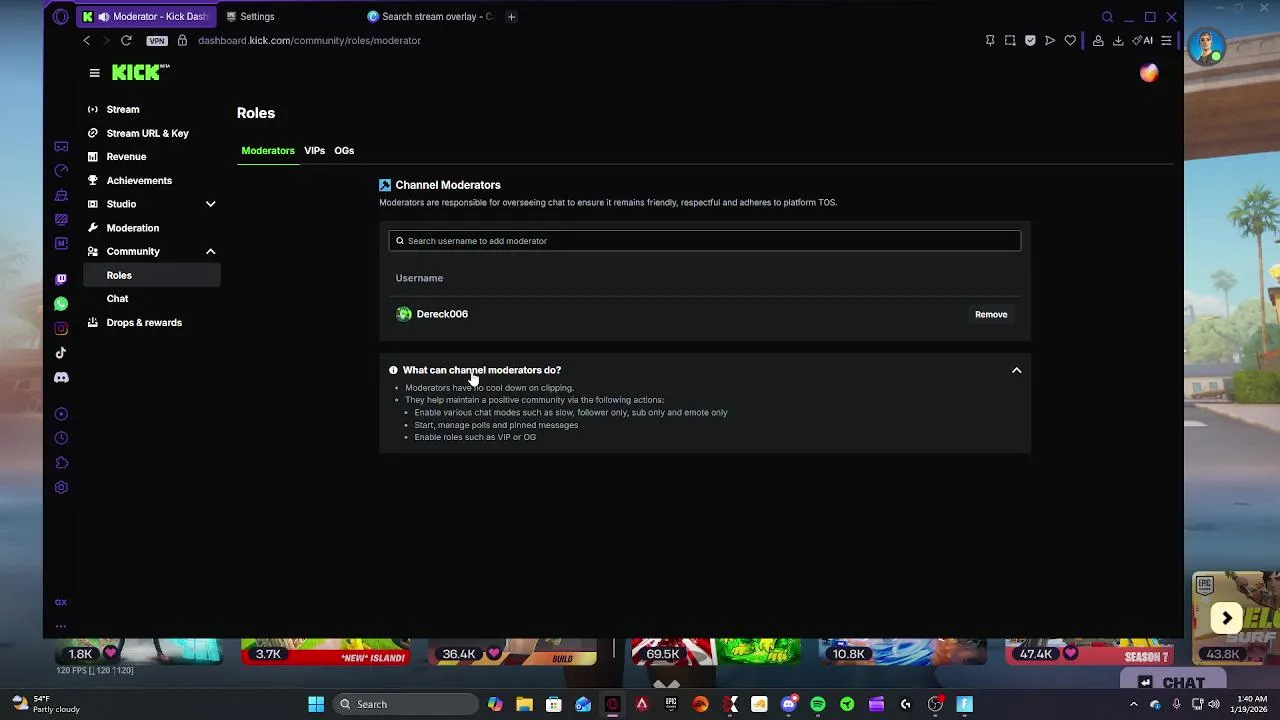Open Discord in Opera sidebar
This screenshot has width=1280, height=720.
coord(61,378)
